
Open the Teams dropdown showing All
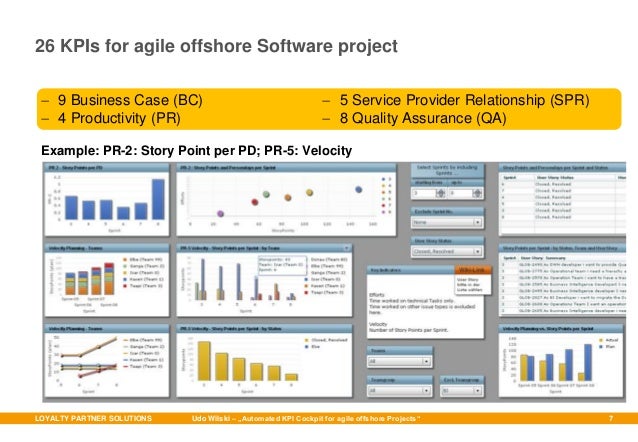(x=400, y=361)
